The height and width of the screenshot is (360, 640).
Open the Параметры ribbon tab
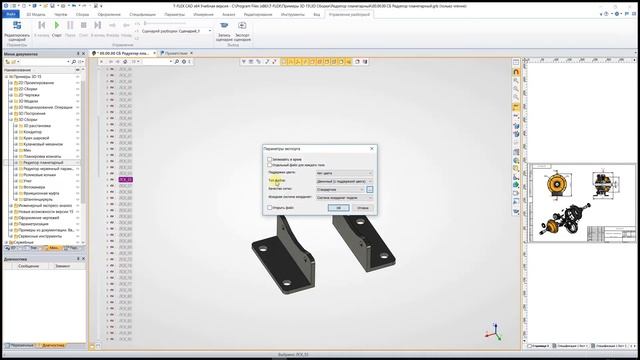175,14
